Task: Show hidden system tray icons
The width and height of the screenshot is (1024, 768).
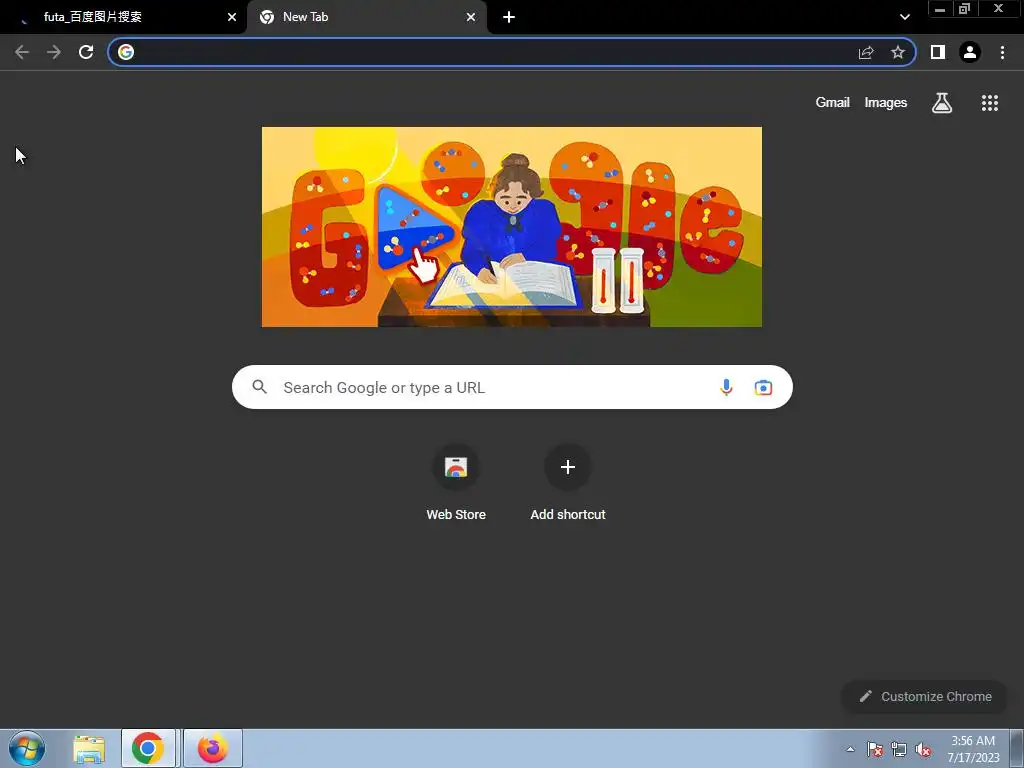Action: pos(850,749)
